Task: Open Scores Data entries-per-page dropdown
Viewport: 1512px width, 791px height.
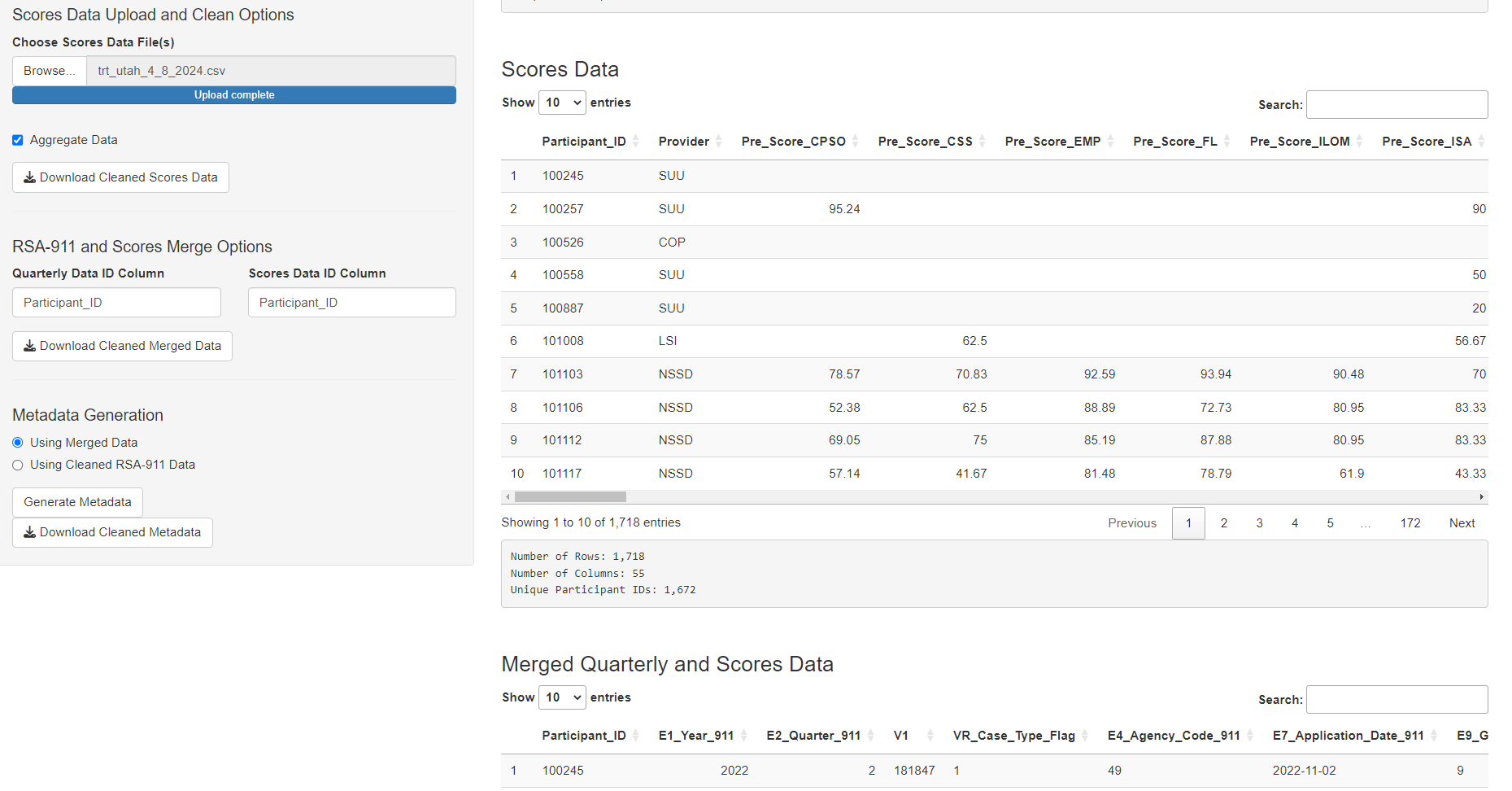Action: 562,103
